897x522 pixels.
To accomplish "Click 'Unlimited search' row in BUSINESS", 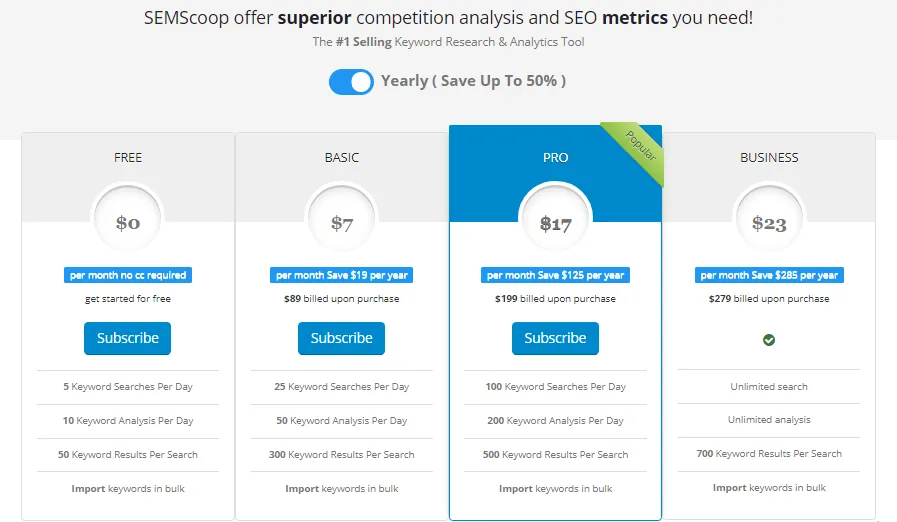I will pyautogui.click(x=769, y=387).
